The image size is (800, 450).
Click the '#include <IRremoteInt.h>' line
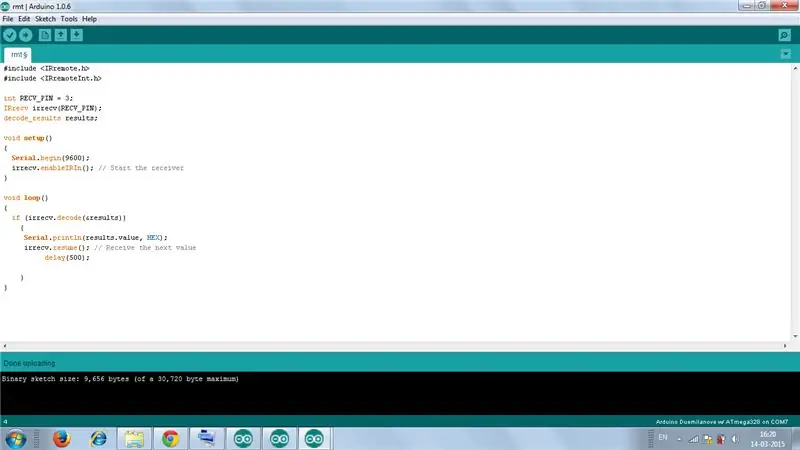(53, 79)
